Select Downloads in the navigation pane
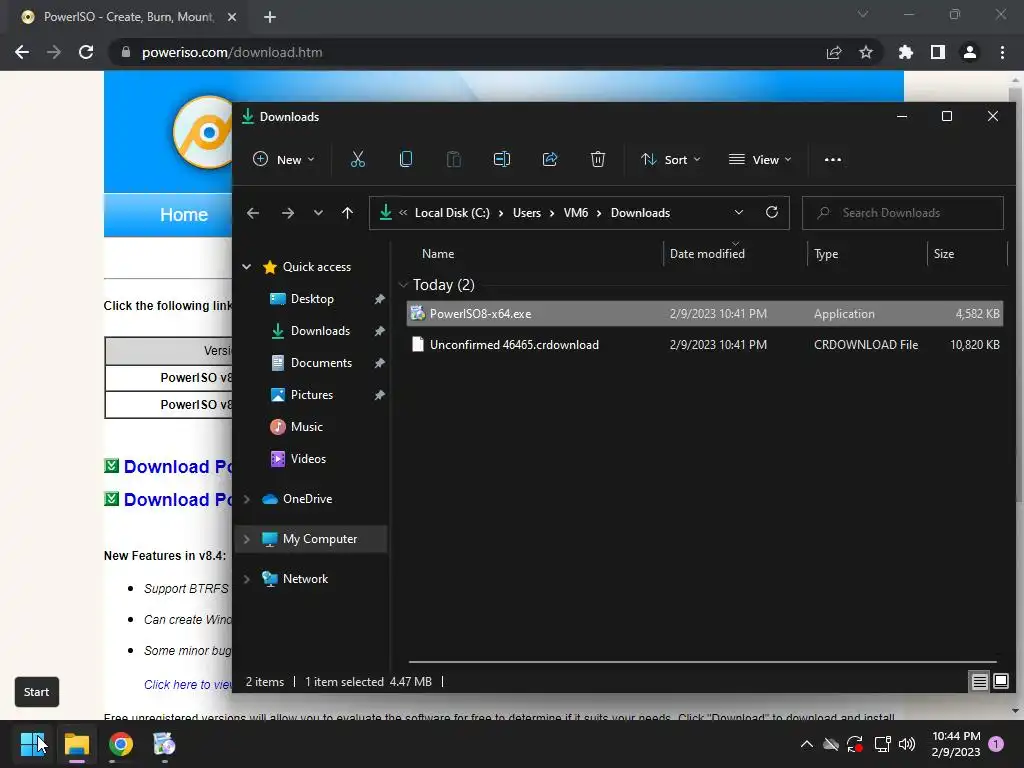The width and height of the screenshot is (1024, 768). coord(319,330)
